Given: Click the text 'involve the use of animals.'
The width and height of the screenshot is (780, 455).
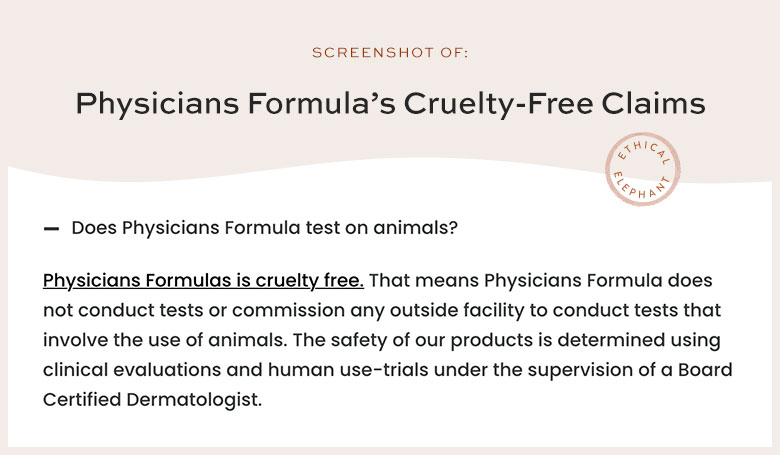Looking at the screenshot, I should 165,340.
